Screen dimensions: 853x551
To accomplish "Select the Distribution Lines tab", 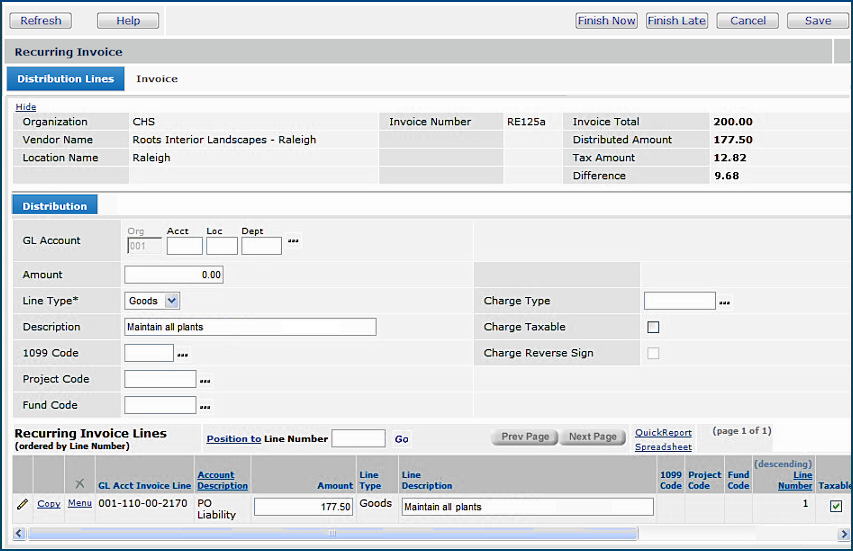I will [x=65, y=79].
